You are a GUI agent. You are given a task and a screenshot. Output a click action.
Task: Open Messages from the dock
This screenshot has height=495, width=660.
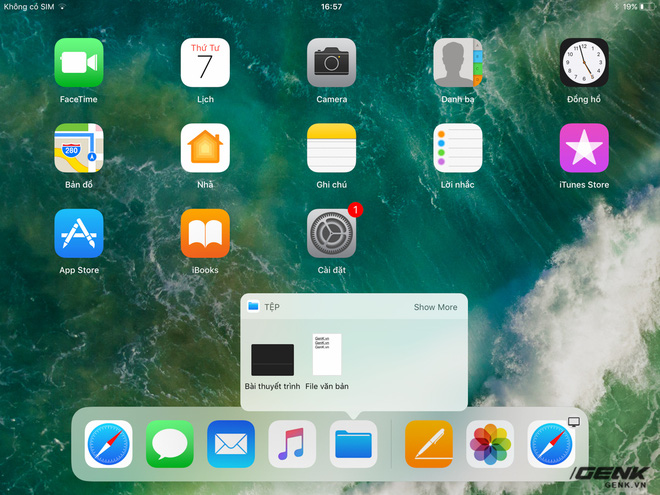tap(170, 444)
